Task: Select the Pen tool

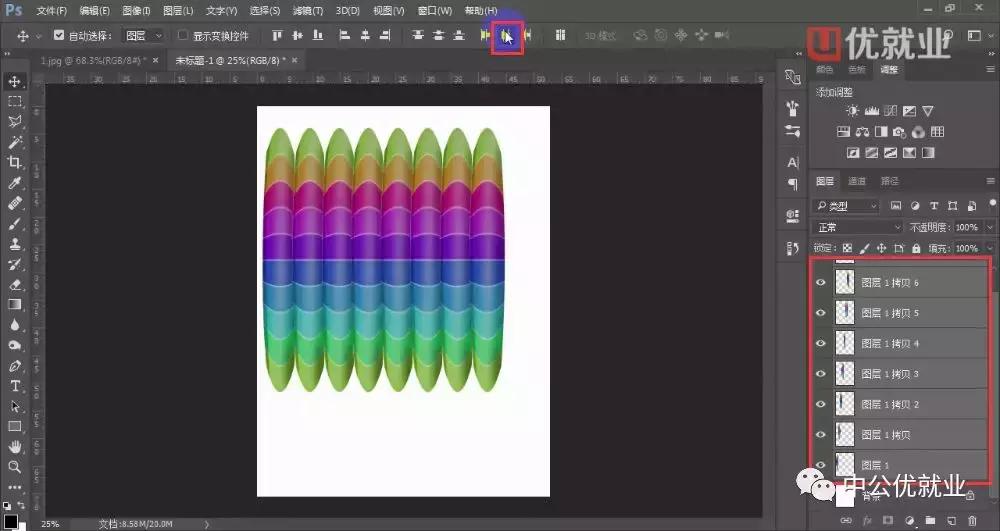Action: tap(15, 366)
